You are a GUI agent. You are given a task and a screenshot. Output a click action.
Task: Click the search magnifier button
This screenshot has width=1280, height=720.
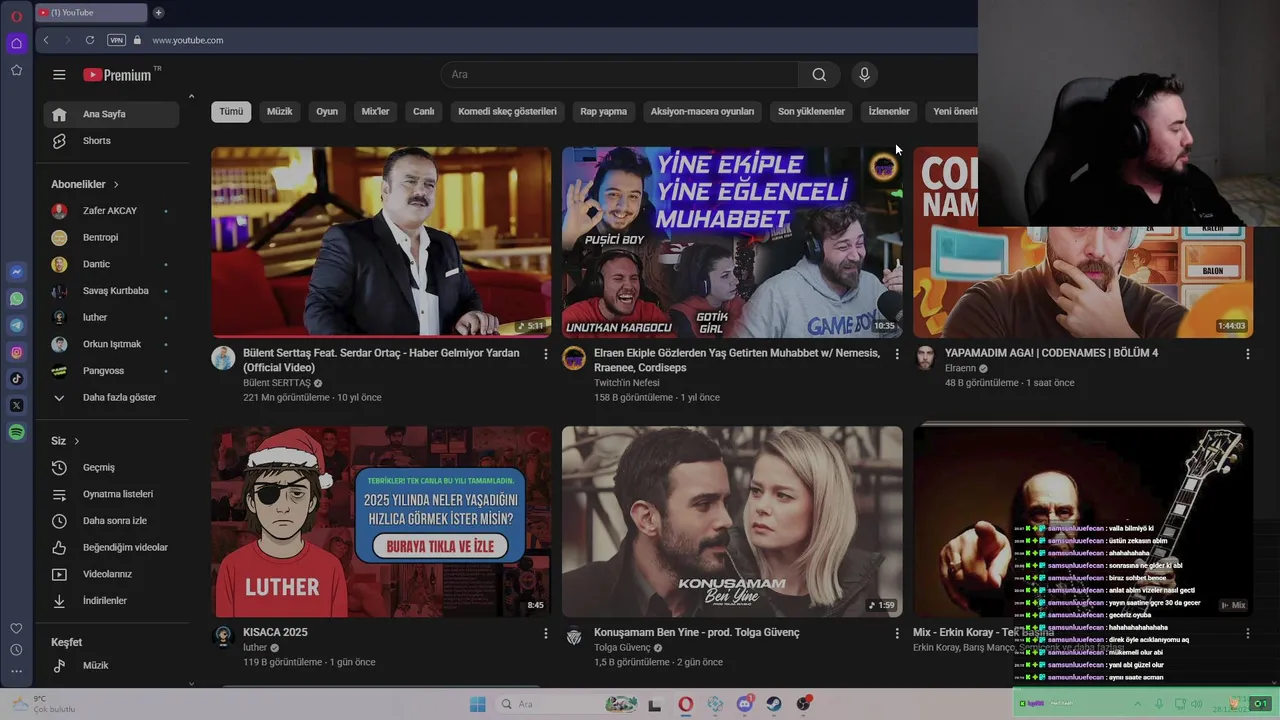coord(819,75)
